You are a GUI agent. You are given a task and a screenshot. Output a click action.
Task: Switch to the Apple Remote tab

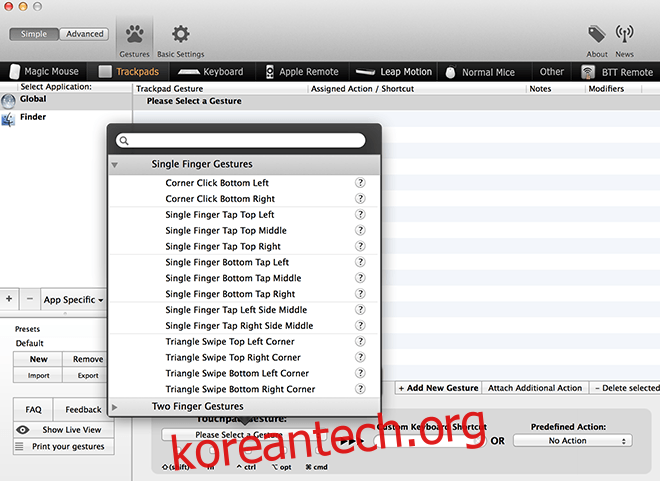302,72
